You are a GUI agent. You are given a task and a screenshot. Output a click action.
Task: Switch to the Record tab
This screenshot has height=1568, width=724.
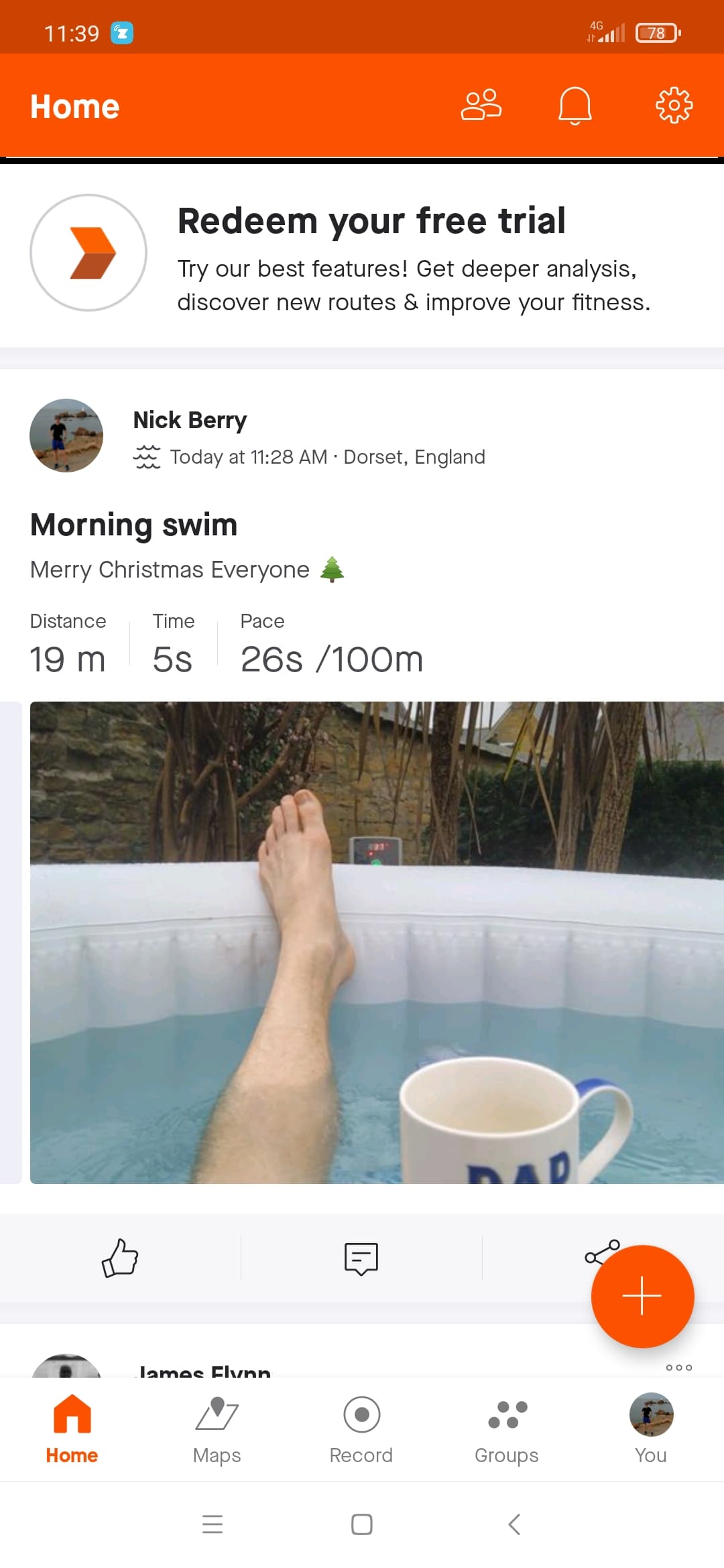[x=361, y=1429]
